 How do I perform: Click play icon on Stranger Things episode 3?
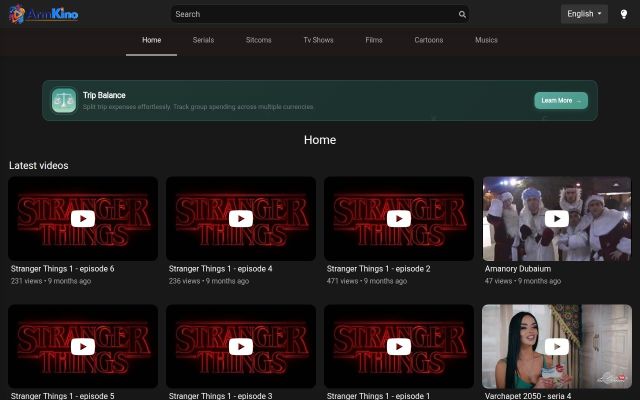241,347
